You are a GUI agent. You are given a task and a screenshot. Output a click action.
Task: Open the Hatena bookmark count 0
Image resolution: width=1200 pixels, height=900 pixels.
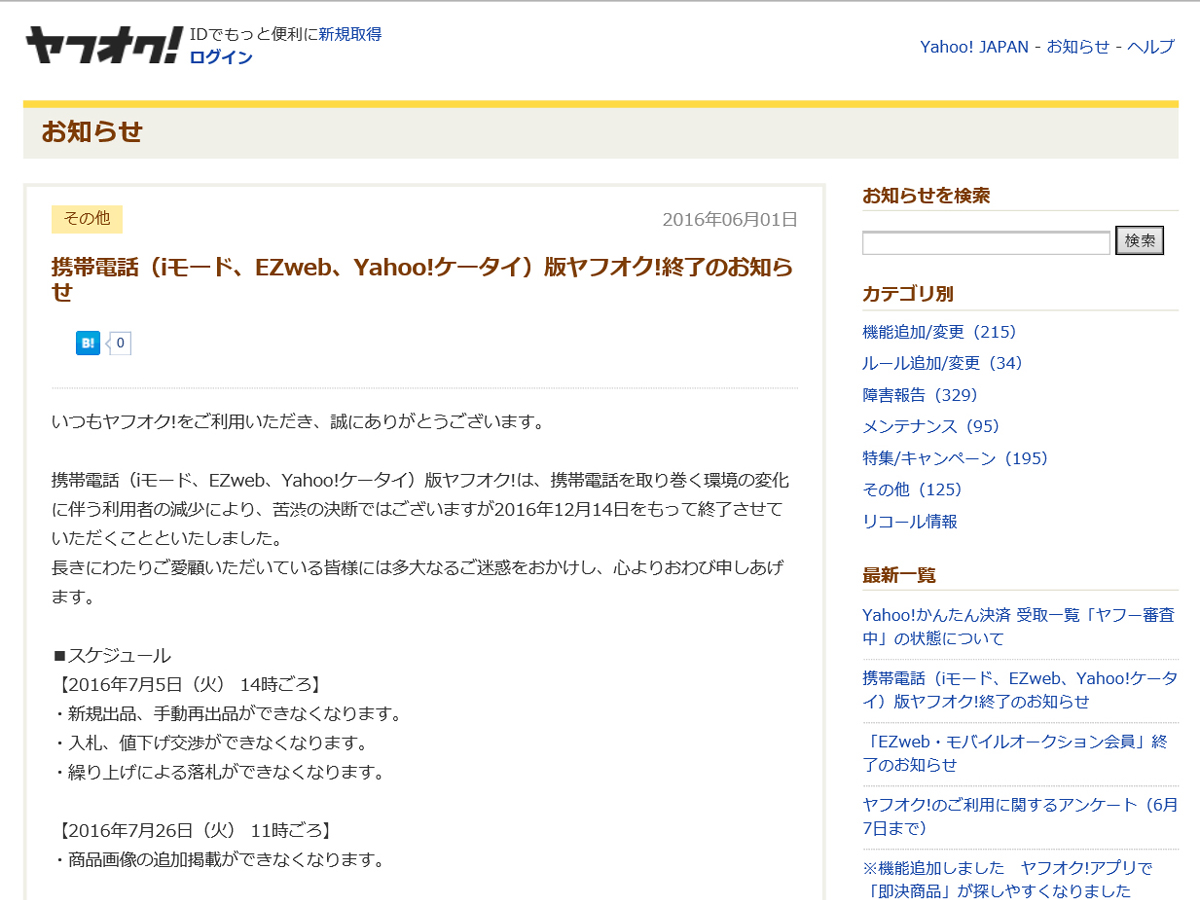pyautogui.click(x=119, y=343)
